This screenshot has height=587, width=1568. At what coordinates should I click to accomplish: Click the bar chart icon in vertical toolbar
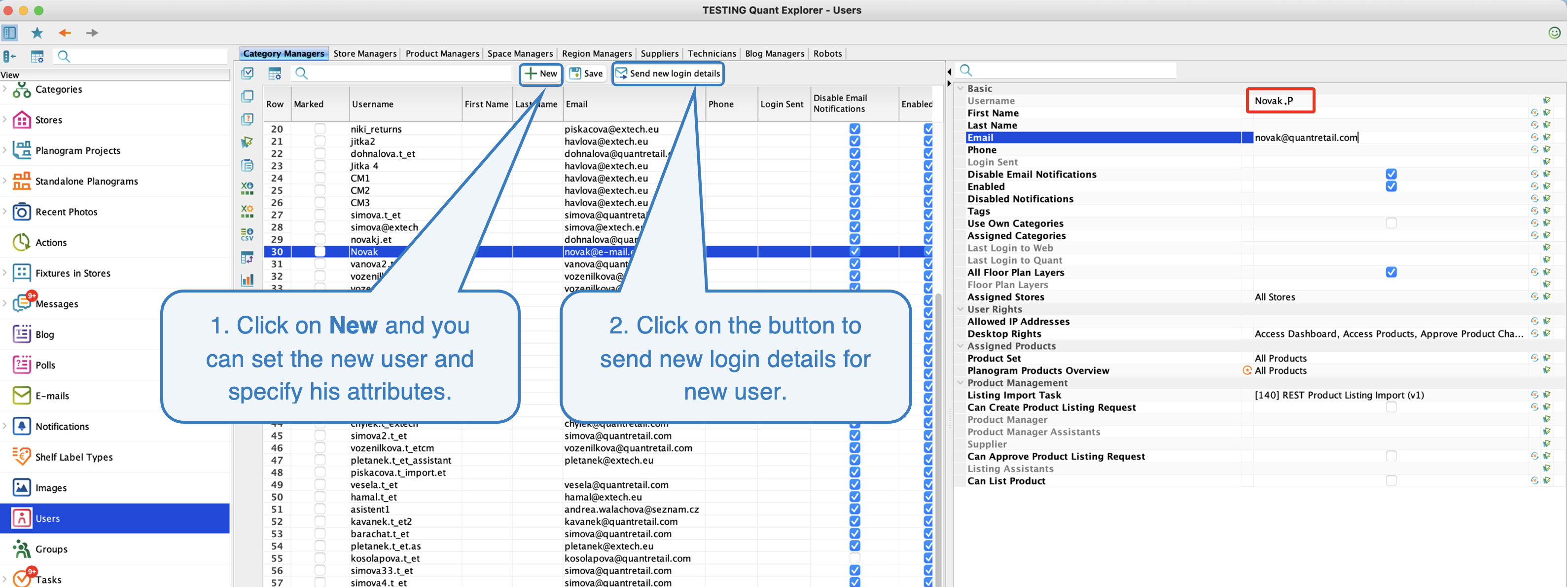[247, 280]
